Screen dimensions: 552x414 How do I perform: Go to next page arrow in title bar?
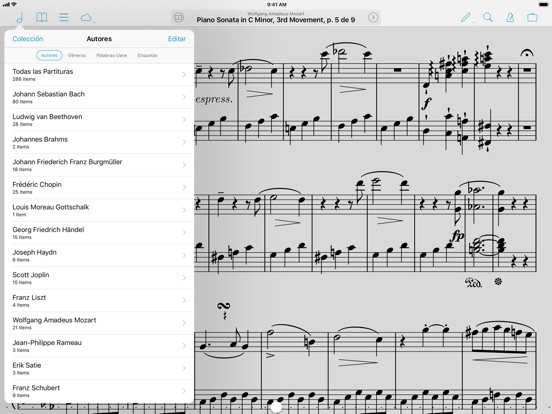click(373, 17)
